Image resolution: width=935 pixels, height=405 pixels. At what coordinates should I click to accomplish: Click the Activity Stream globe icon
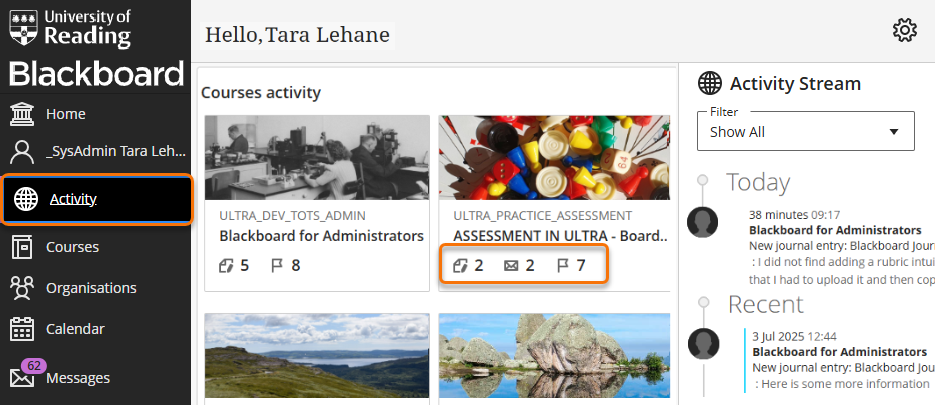click(x=710, y=83)
